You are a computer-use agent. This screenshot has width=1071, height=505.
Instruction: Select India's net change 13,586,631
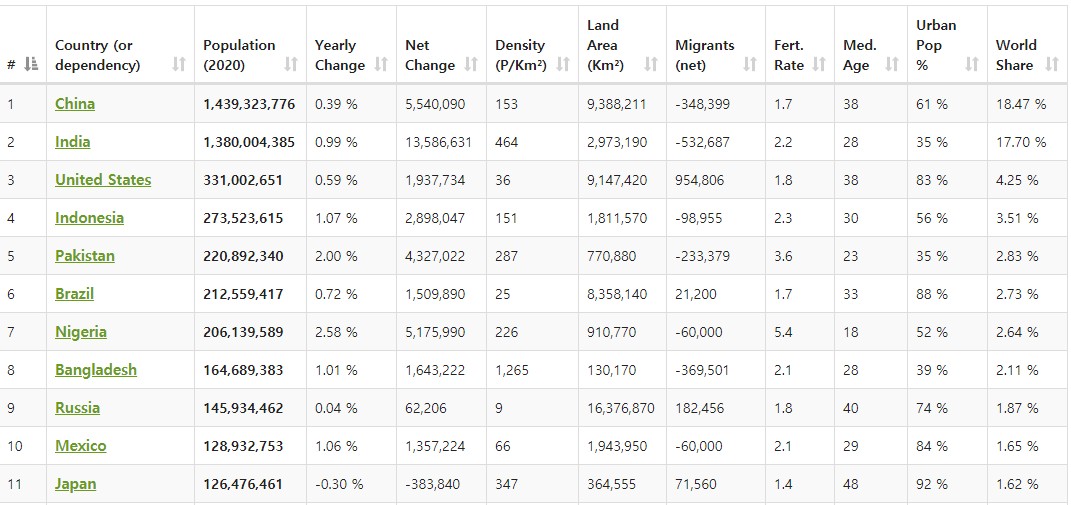tap(438, 142)
